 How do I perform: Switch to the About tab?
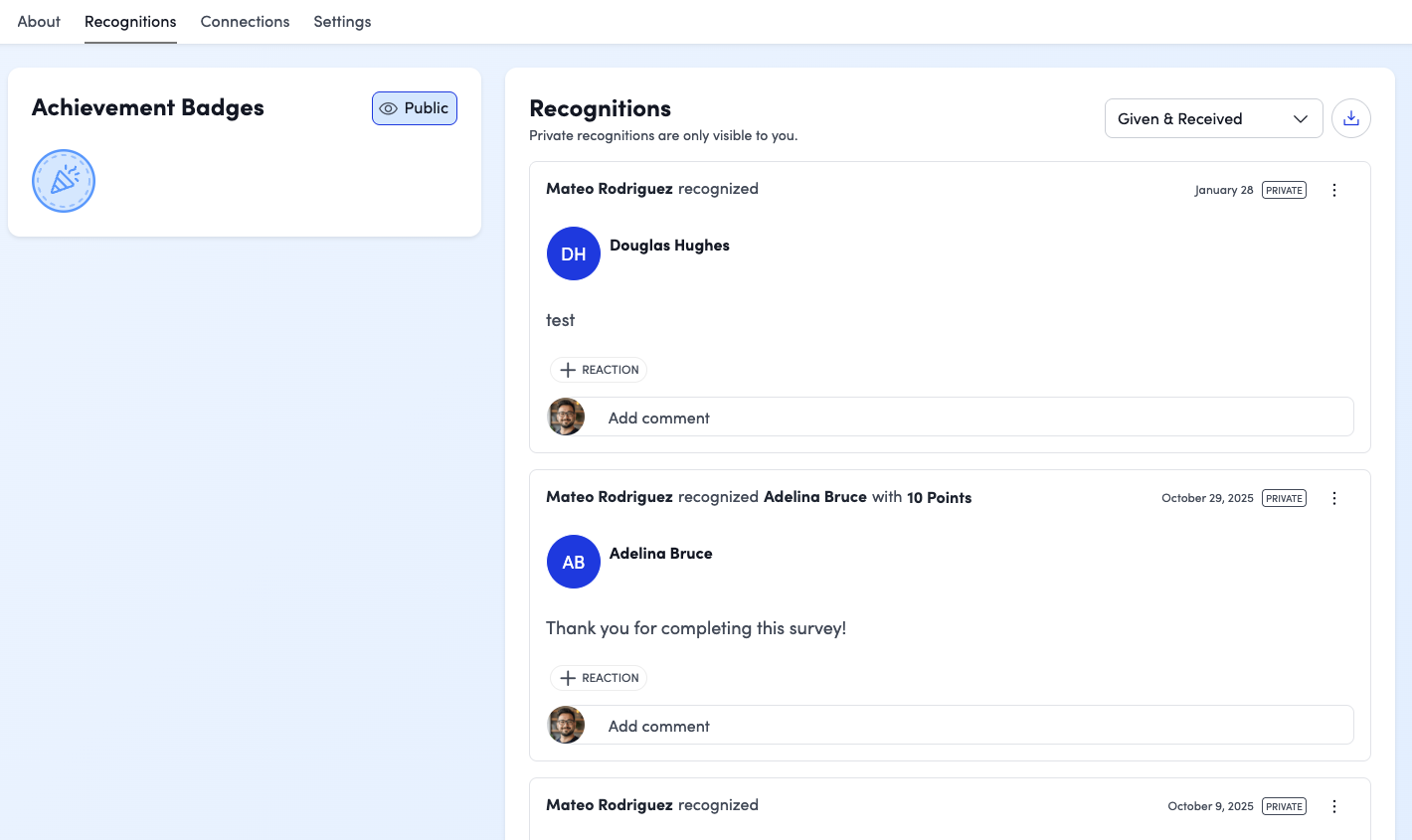pos(39,22)
